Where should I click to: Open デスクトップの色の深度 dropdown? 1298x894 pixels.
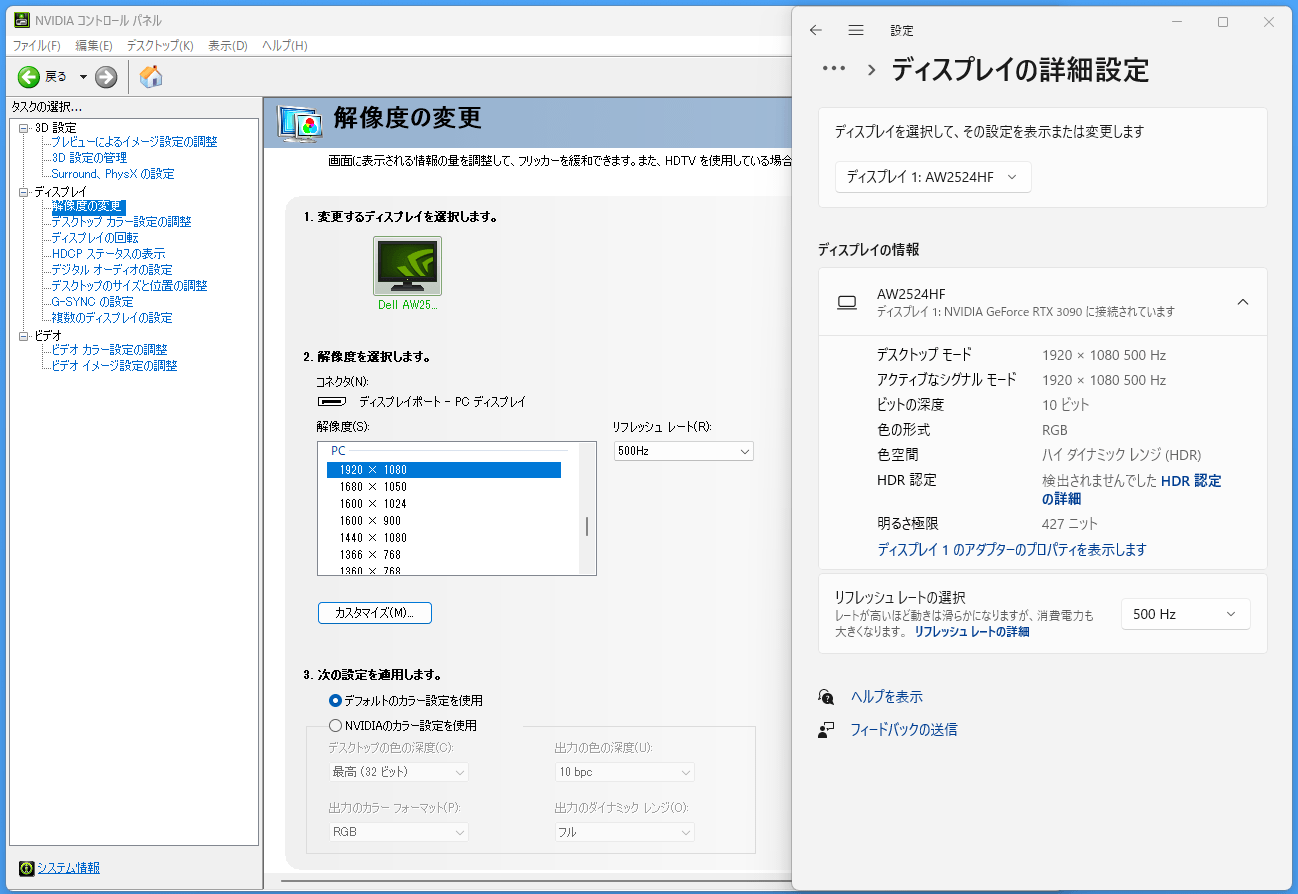tap(398, 772)
